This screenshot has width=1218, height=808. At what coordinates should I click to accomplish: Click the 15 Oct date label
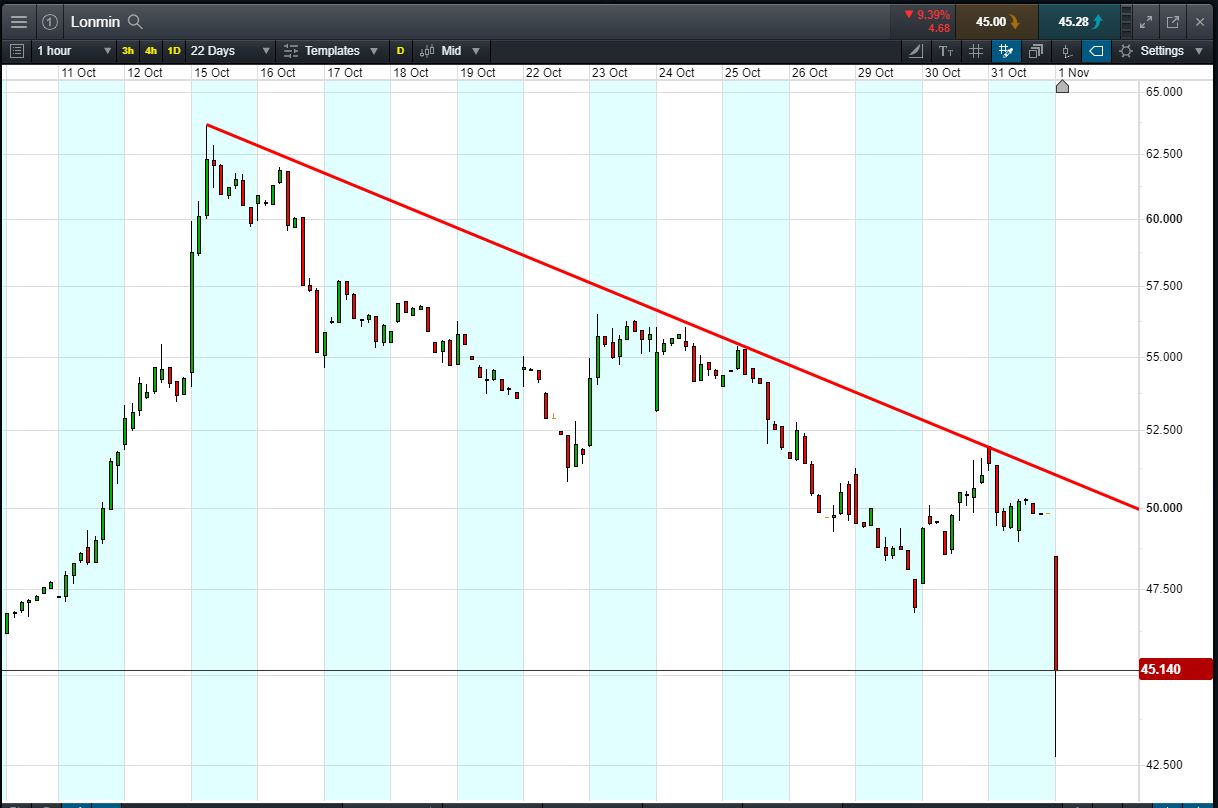point(212,72)
